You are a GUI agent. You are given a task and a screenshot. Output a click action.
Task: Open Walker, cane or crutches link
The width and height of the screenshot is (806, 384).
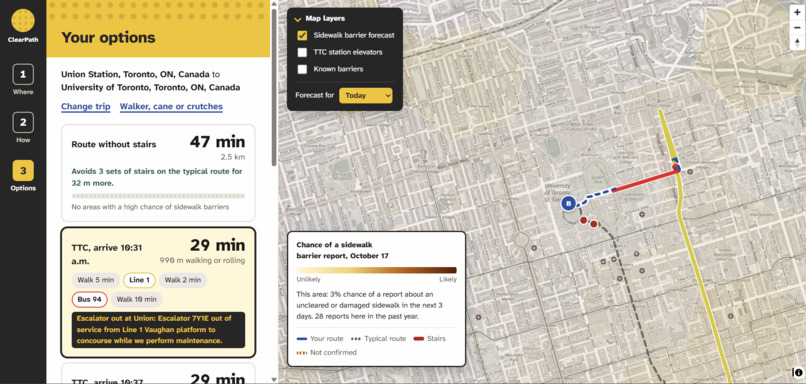171,107
